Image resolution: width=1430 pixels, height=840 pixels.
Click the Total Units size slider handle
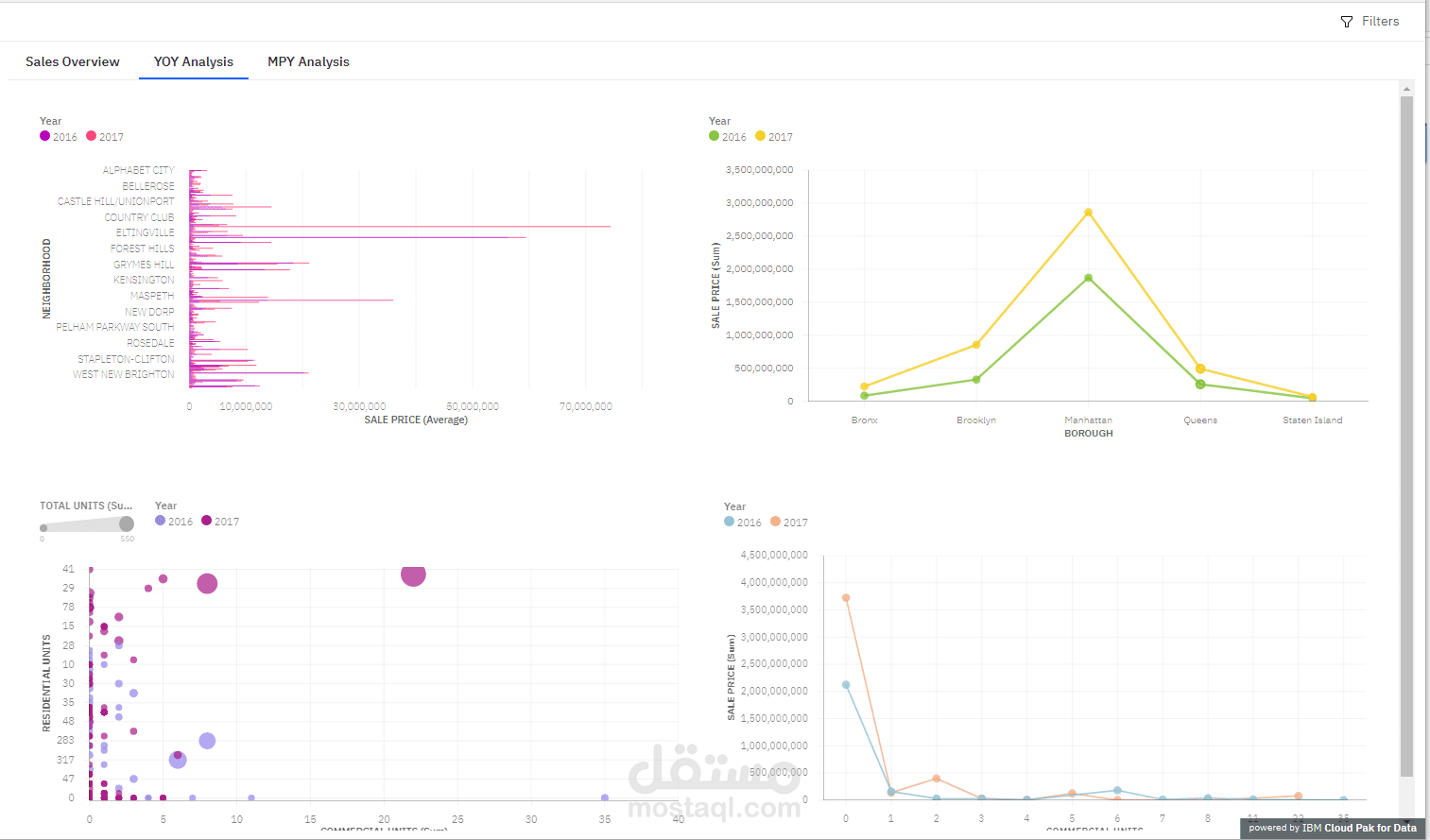pos(127,523)
